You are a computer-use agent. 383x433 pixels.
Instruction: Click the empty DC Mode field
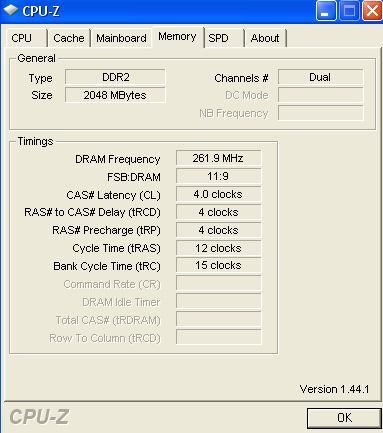coord(320,95)
